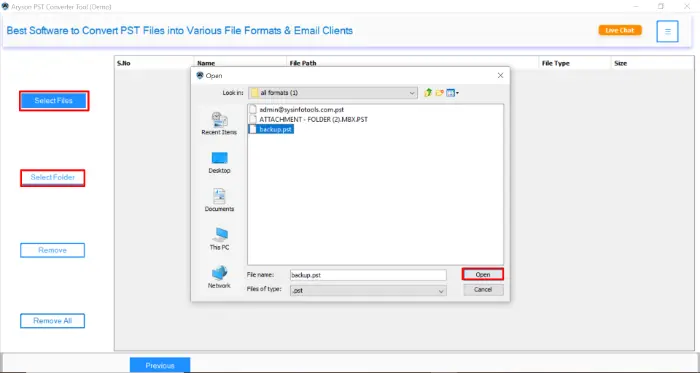Create new folder icon in Open dialog

[x=439, y=93]
